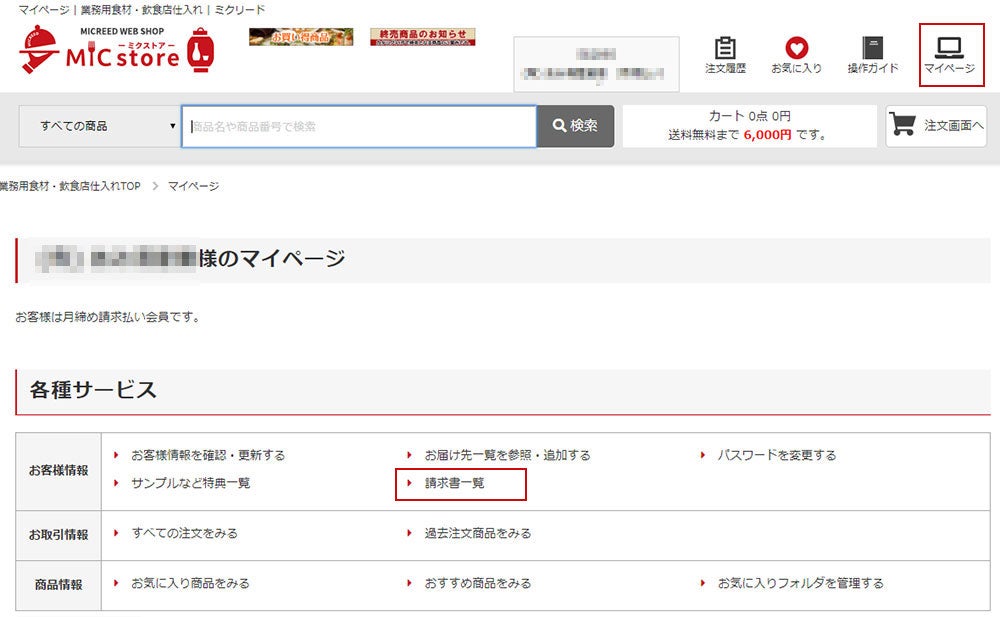This screenshot has width=1000, height=617.
Task: Click the マイページ laptop icon
Action: coord(949,49)
